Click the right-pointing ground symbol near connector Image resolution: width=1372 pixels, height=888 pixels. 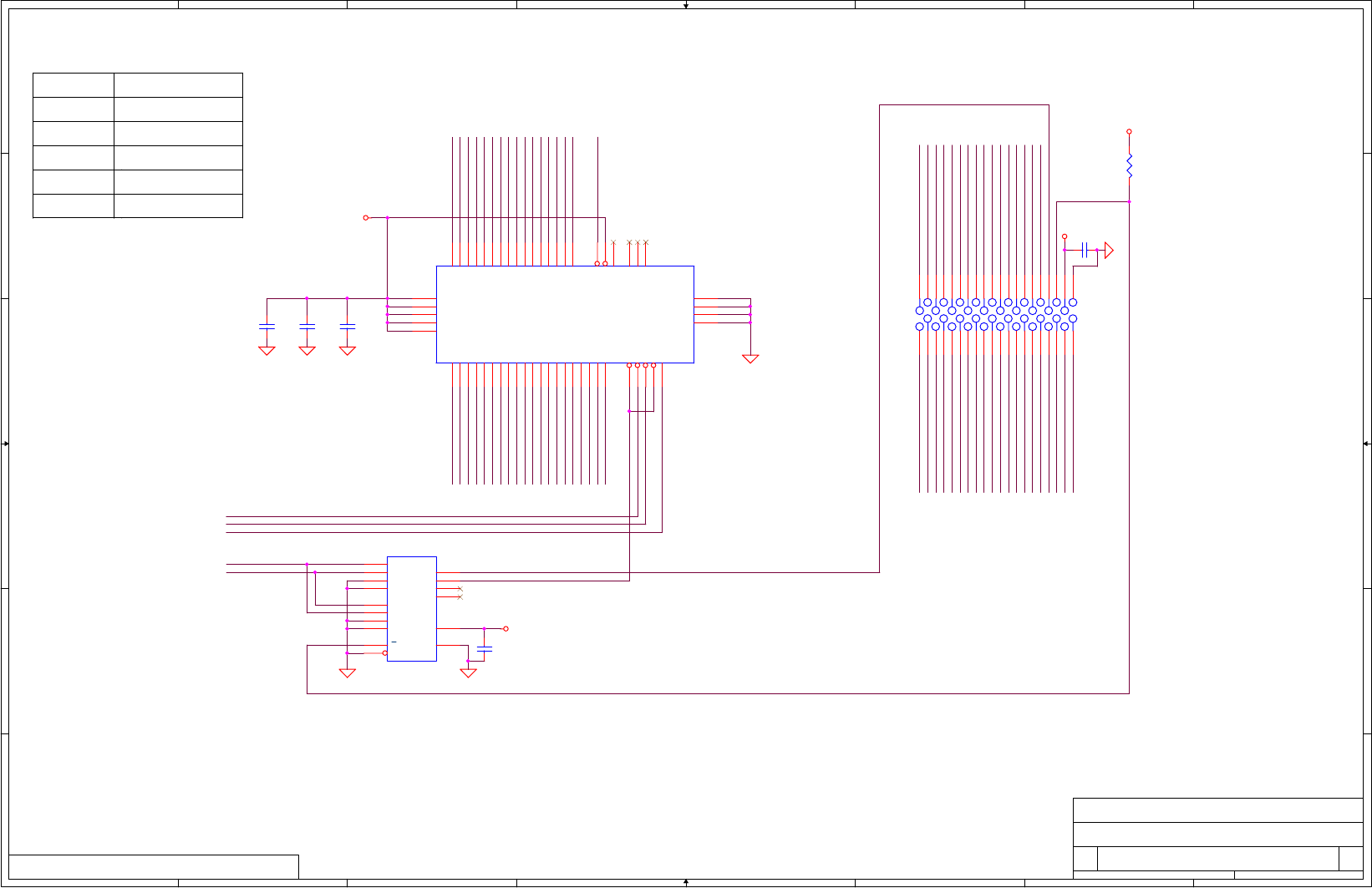pyautogui.click(x=1109, y=250)
